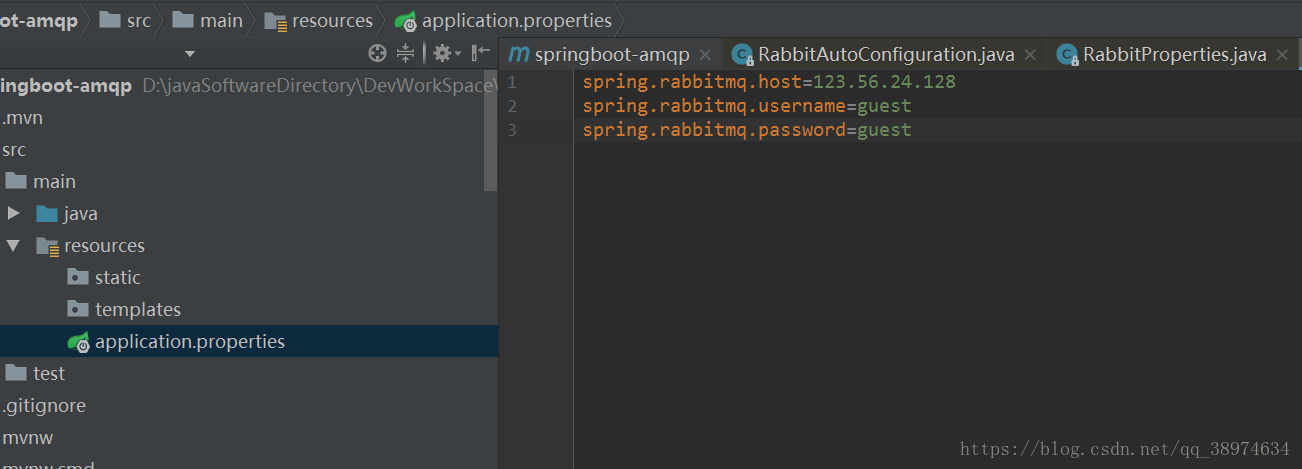Screen dimensions: 1302x469
Task: Click the templates folder icon
Action: [x=78, y=309]
